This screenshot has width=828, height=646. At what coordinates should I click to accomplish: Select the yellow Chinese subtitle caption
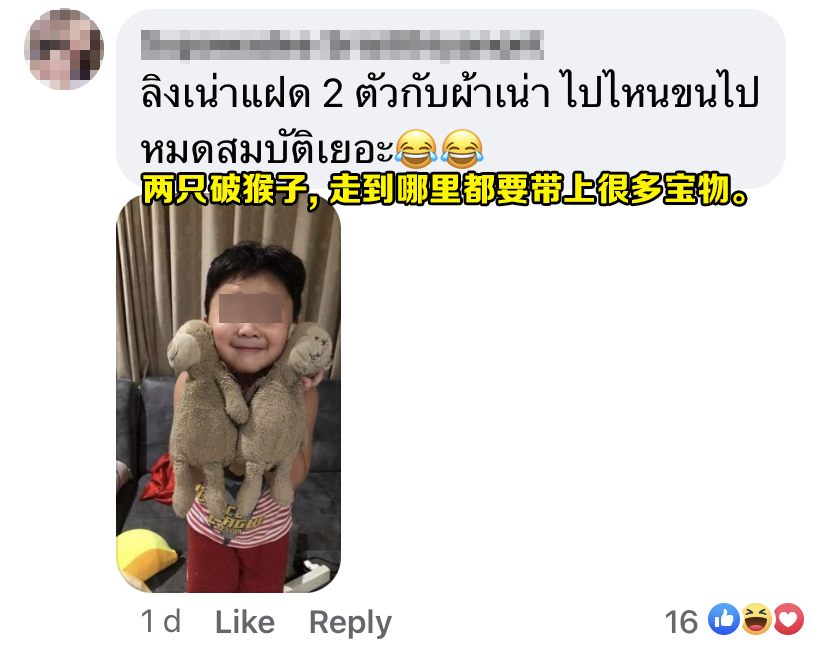click(x=445, y=189)
